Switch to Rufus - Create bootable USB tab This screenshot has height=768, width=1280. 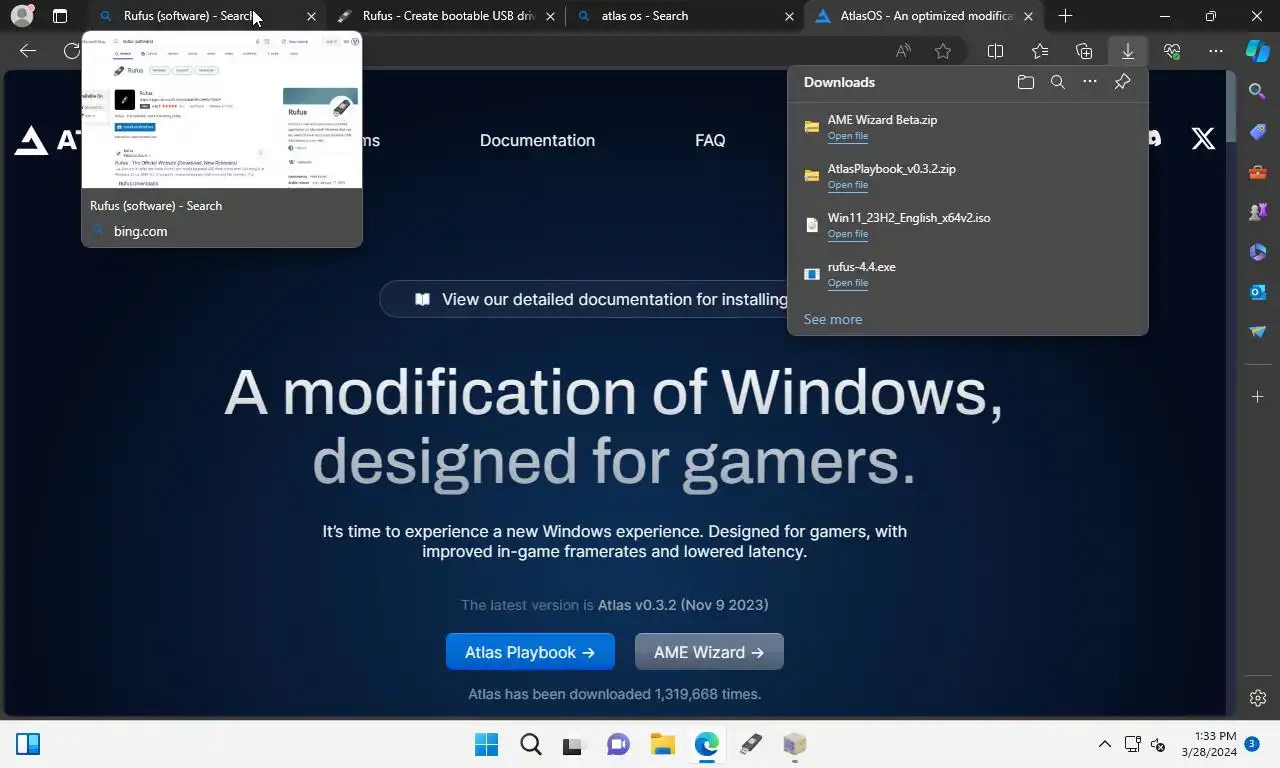(448, 16)
